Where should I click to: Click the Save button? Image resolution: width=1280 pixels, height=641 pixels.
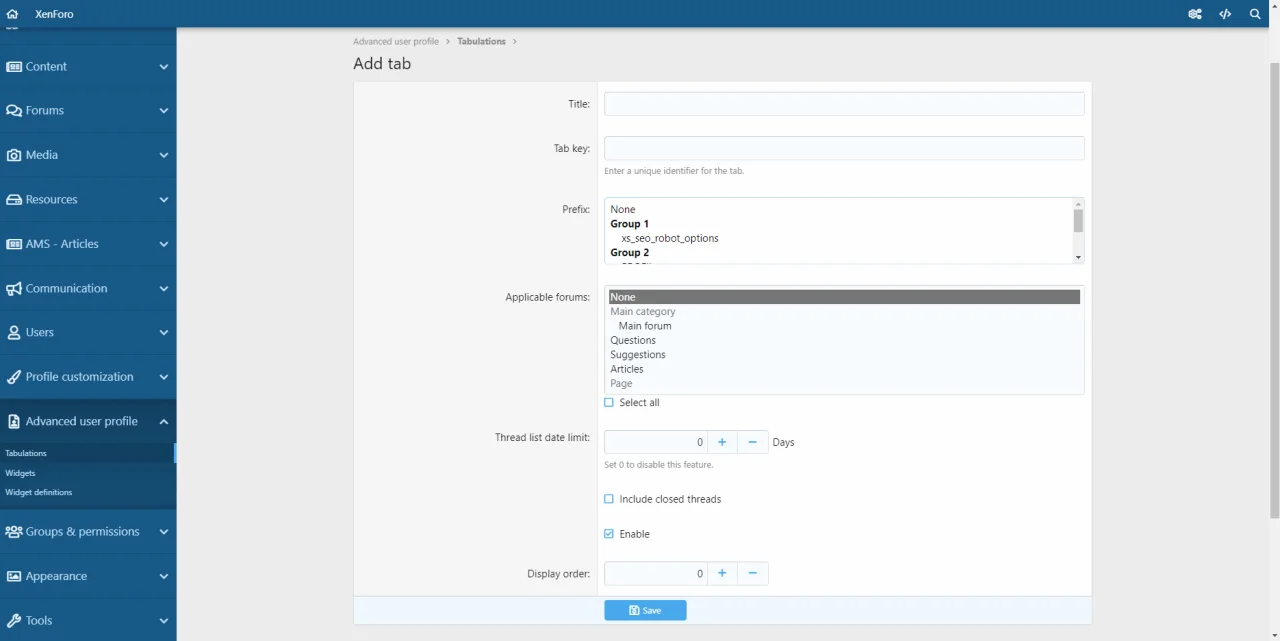coord(645,610)
